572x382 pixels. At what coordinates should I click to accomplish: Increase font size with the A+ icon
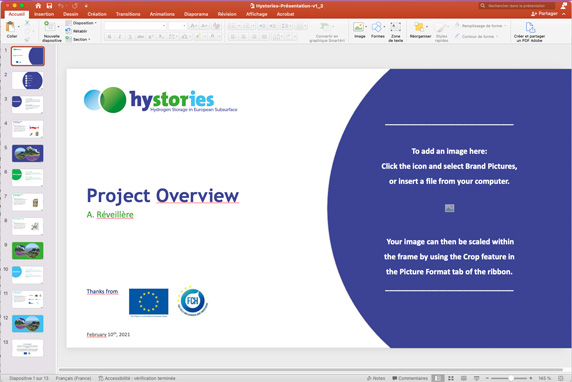tap(193, 26)
